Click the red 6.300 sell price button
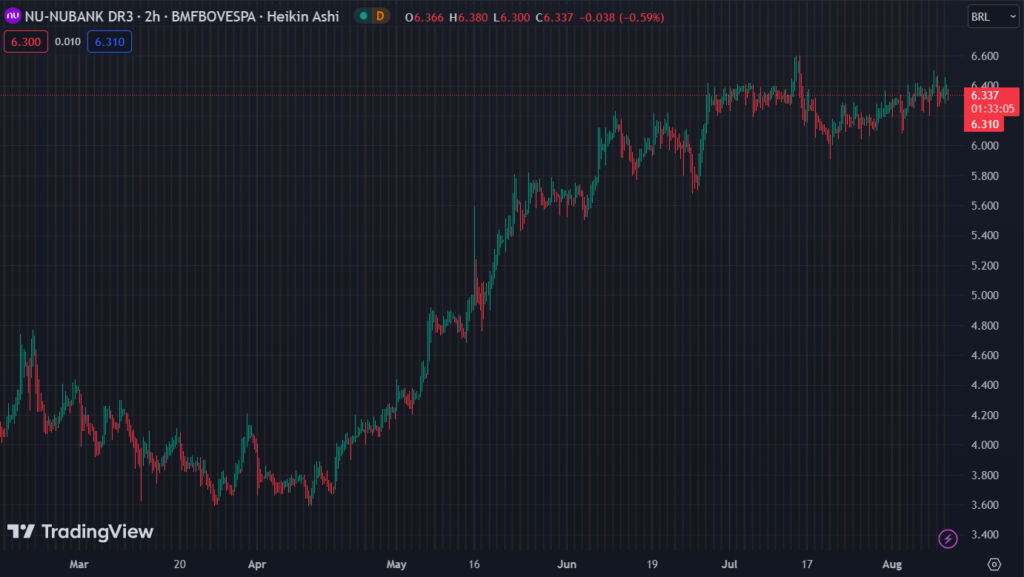Screen dimensions: 1024x577 coord(26,42)
